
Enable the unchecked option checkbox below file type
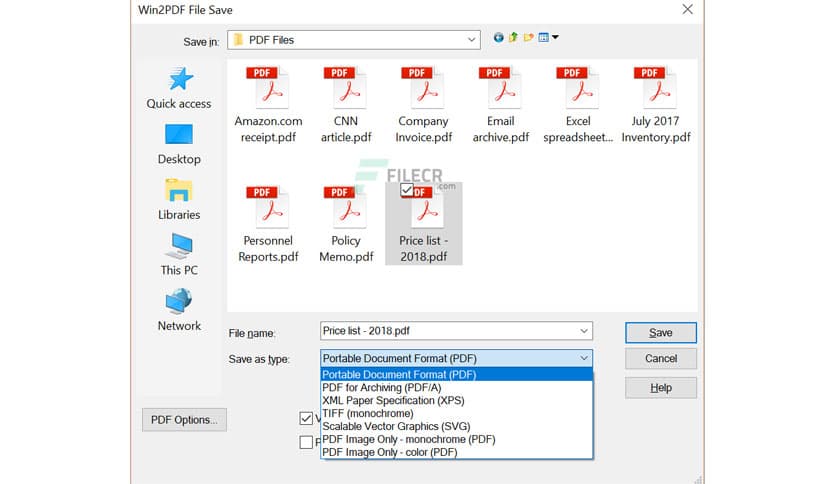tap(306, 442)
